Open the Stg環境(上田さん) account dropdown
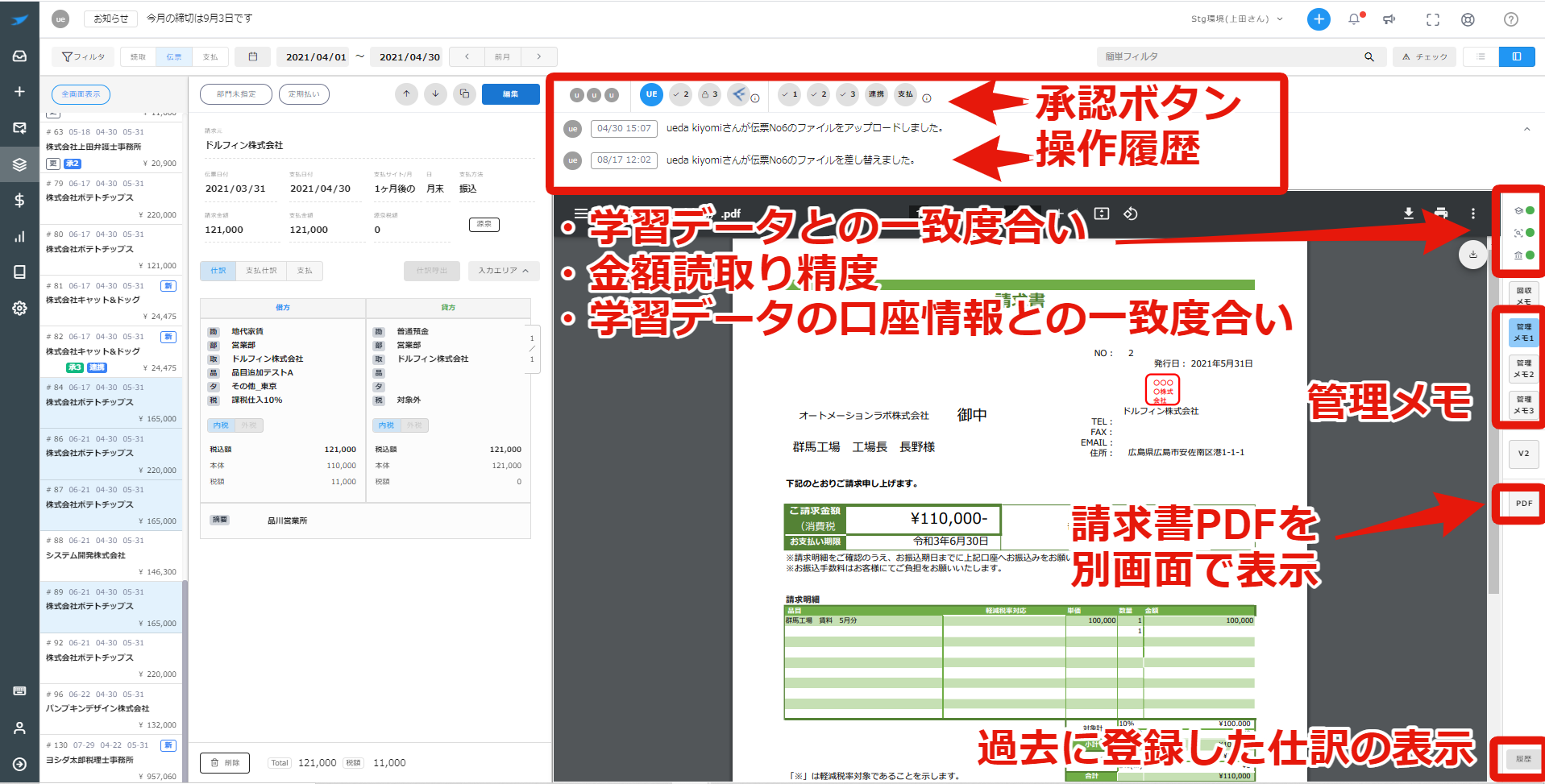 click(x=1236, y=19)
